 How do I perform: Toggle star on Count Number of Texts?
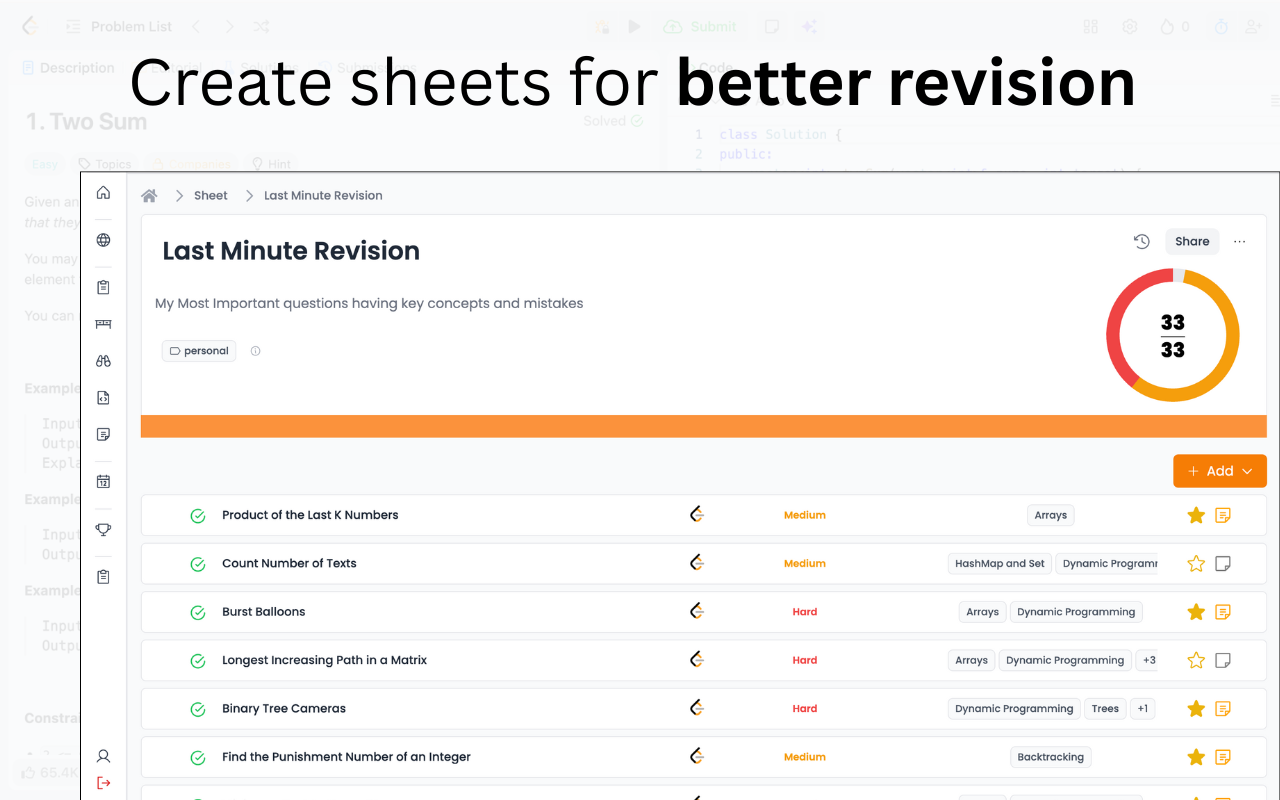(1195, 563)
